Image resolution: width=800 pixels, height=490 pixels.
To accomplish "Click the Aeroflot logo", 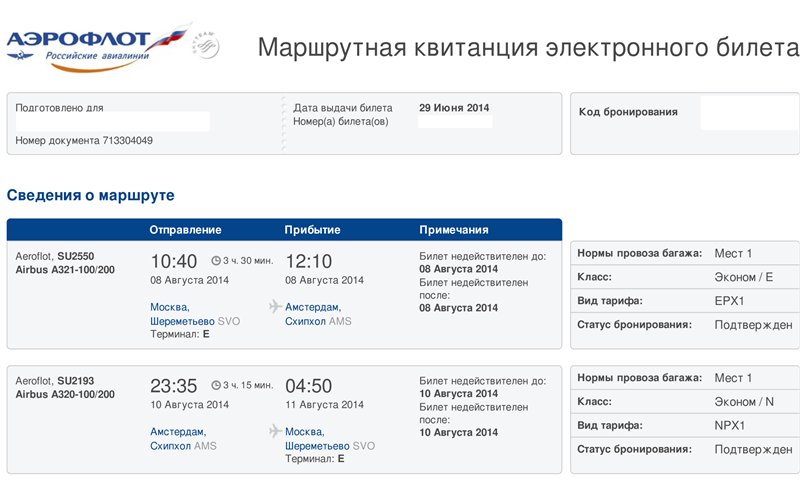I will point(97,47).
